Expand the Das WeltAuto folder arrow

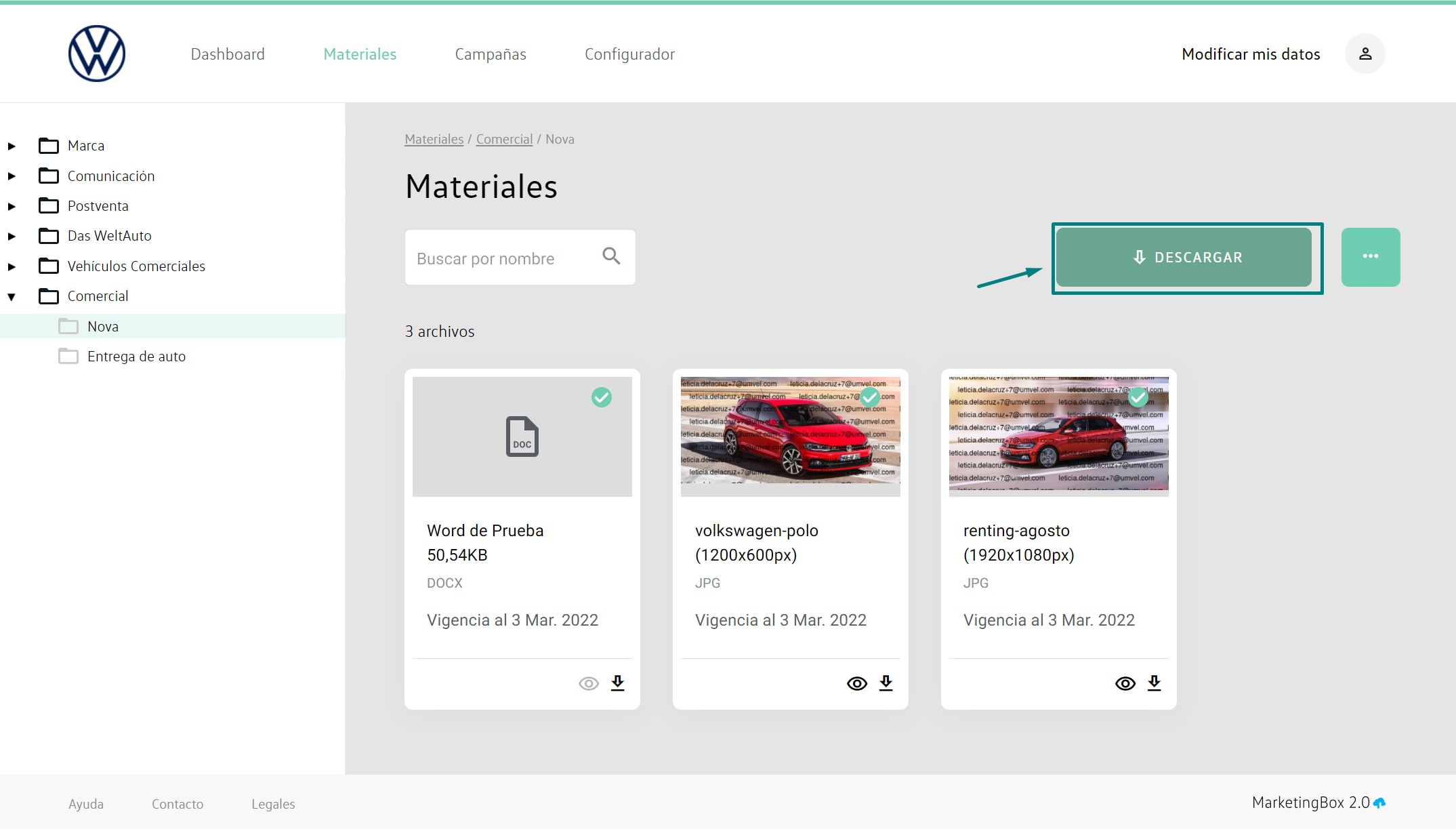point(12,236)
